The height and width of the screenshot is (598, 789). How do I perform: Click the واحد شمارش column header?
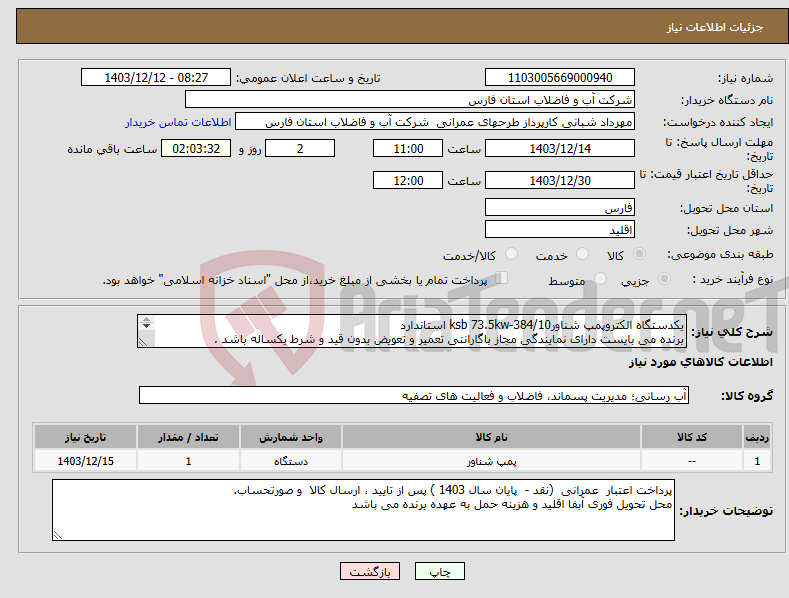(x=291, y=437)
